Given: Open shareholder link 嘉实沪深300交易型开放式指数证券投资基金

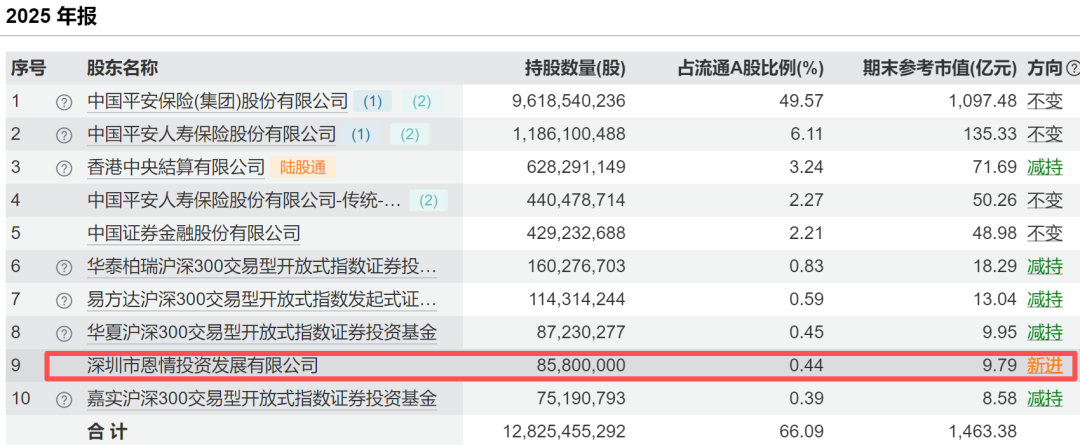Looking at the screenshot, I should [x=262, y=398].
